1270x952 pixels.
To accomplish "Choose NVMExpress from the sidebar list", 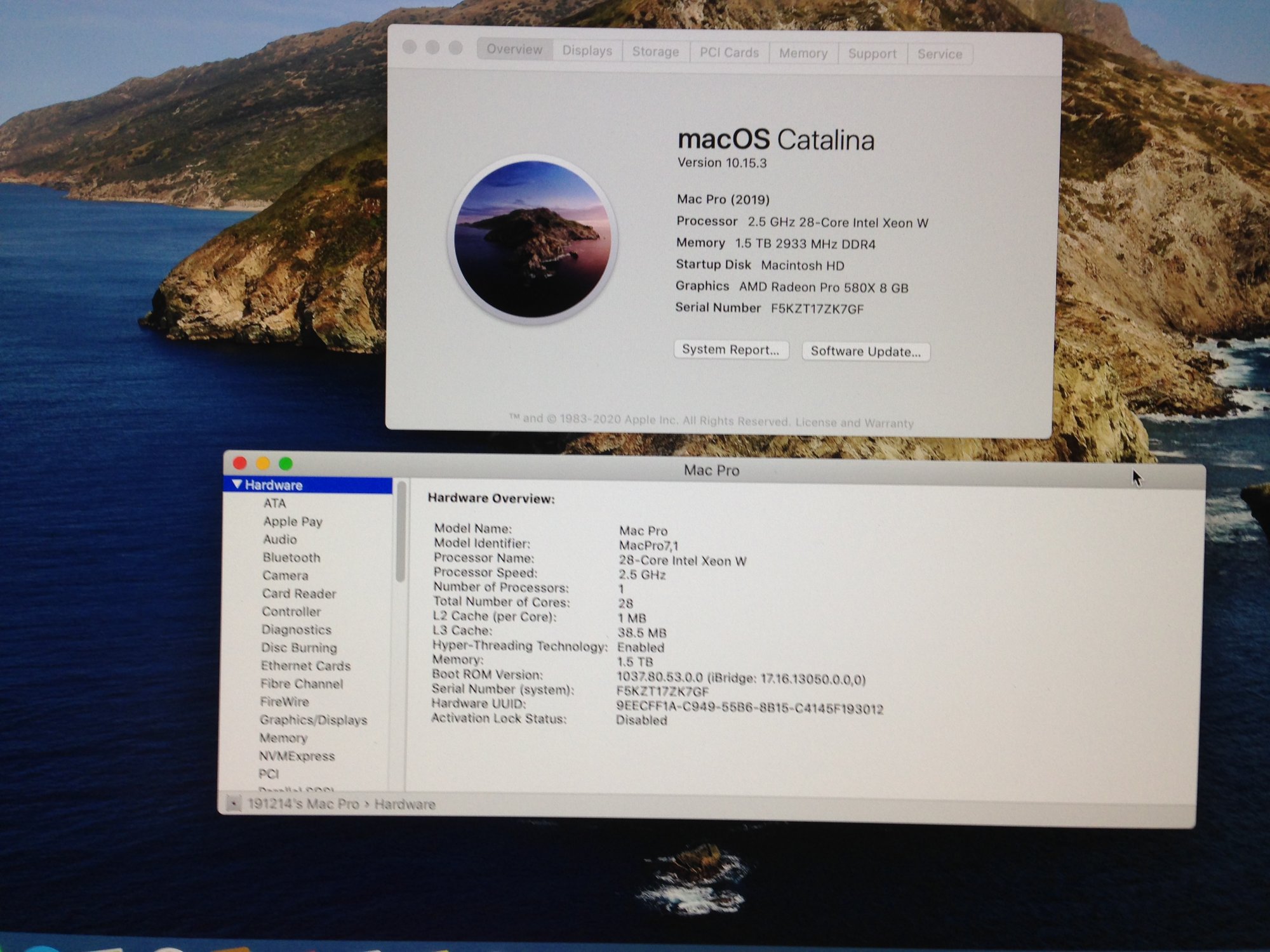I will (x=297, y=756).
